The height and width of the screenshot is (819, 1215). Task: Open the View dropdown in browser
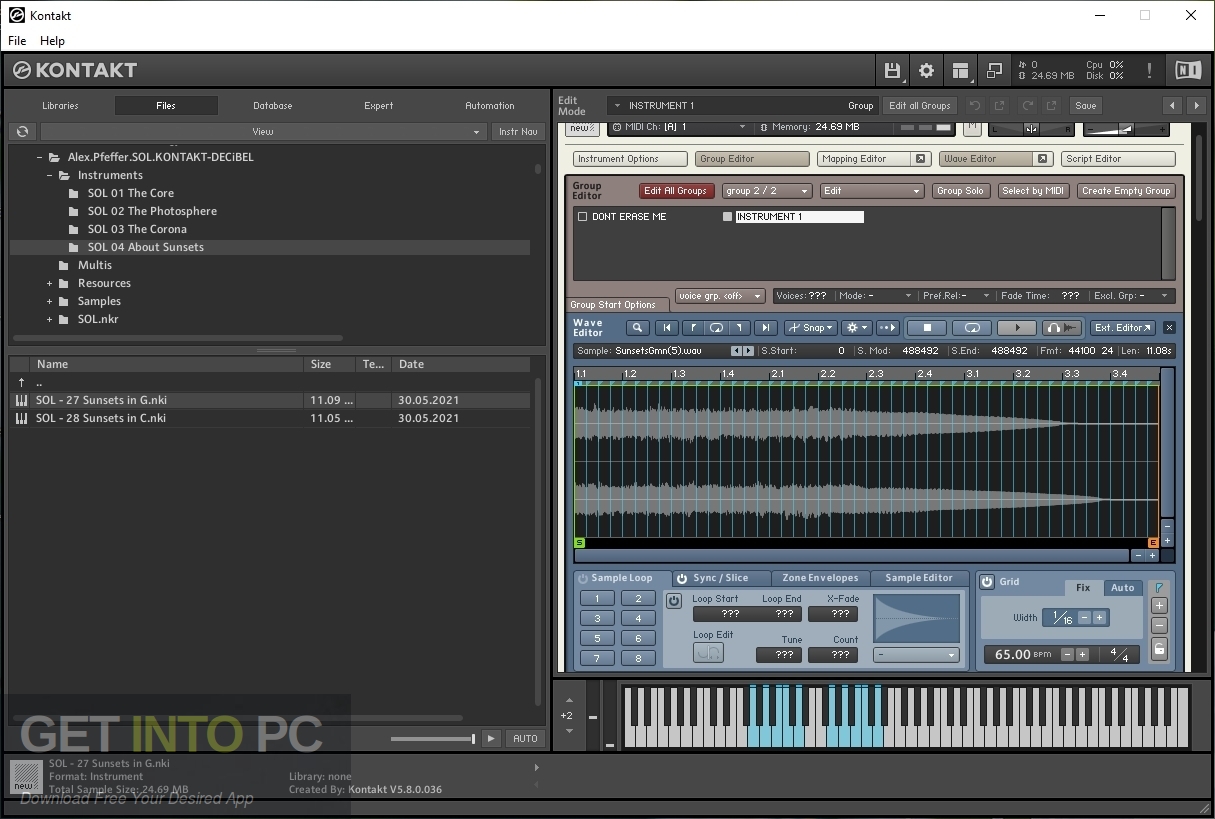click(x=262, y=131)
